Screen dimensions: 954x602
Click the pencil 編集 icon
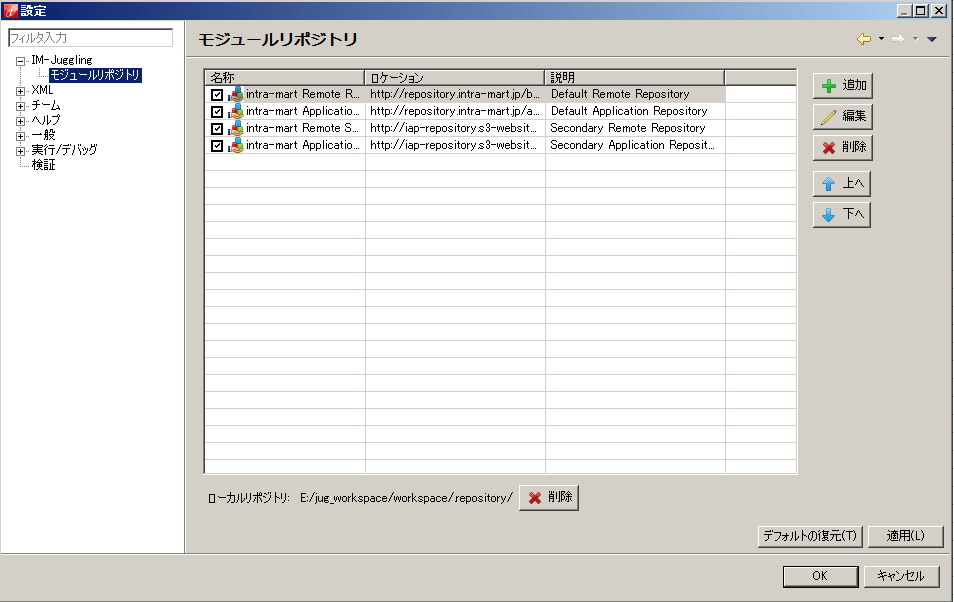tap(829, 117)
